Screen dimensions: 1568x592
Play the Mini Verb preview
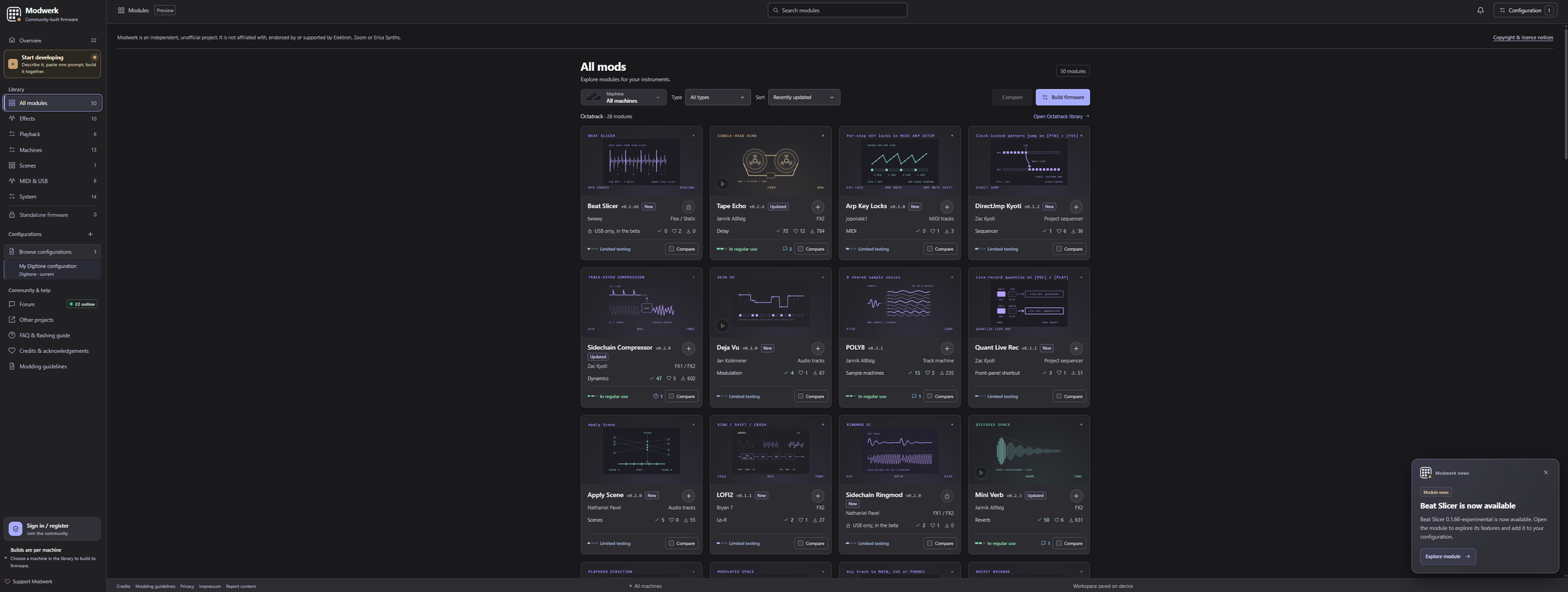point(980,473)
